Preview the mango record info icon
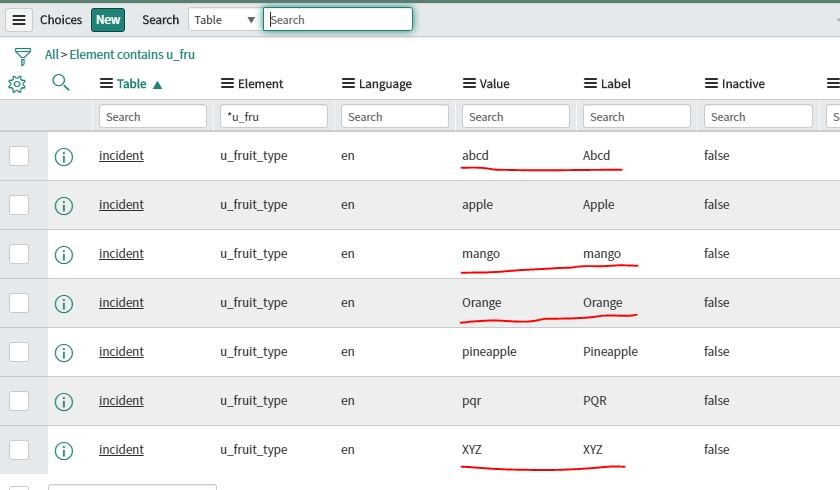Image resolution: width=840 pixels, height=490 pixels. click(64, 255)
